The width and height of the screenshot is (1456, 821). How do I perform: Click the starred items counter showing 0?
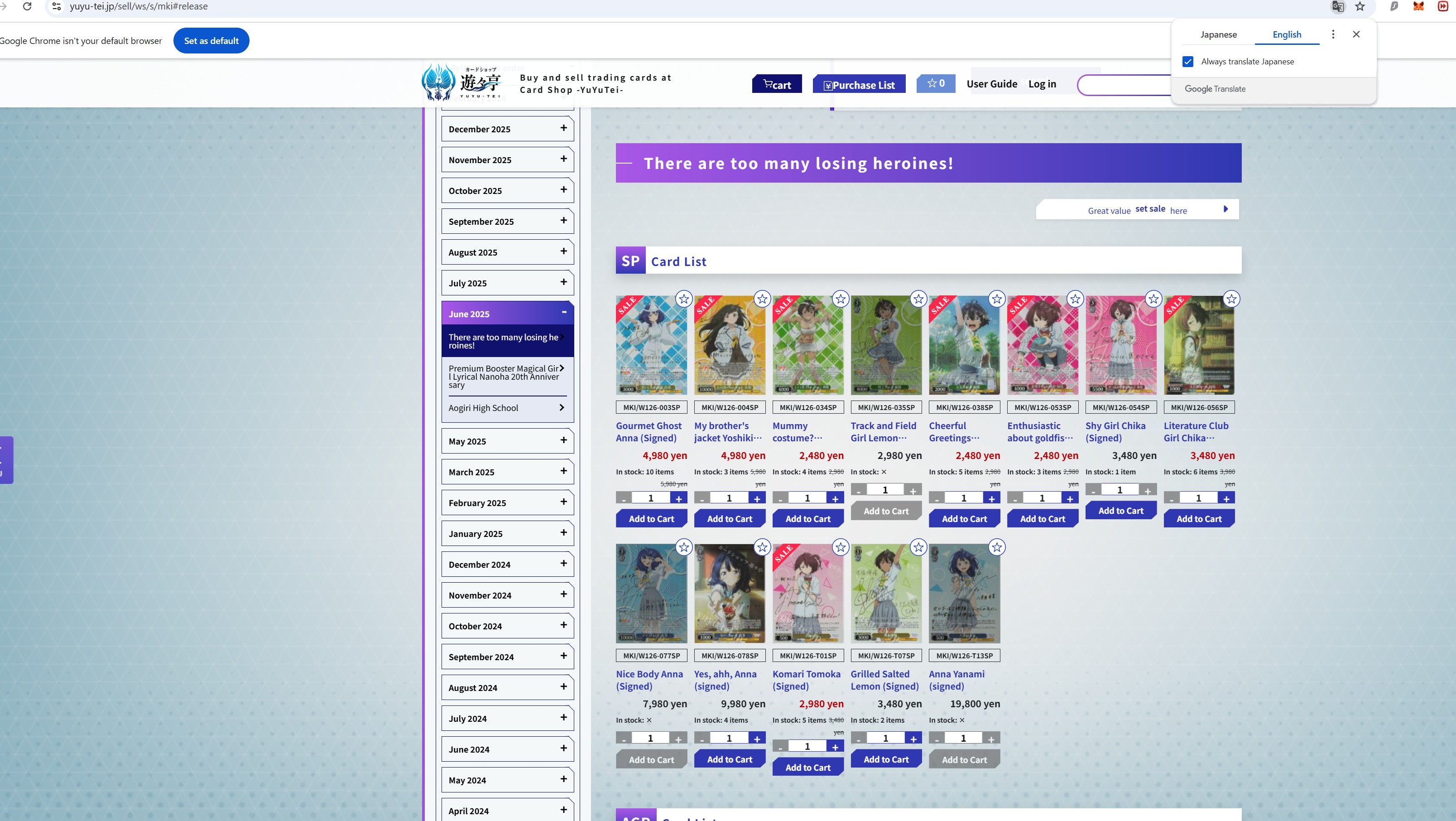pos(936,82)
